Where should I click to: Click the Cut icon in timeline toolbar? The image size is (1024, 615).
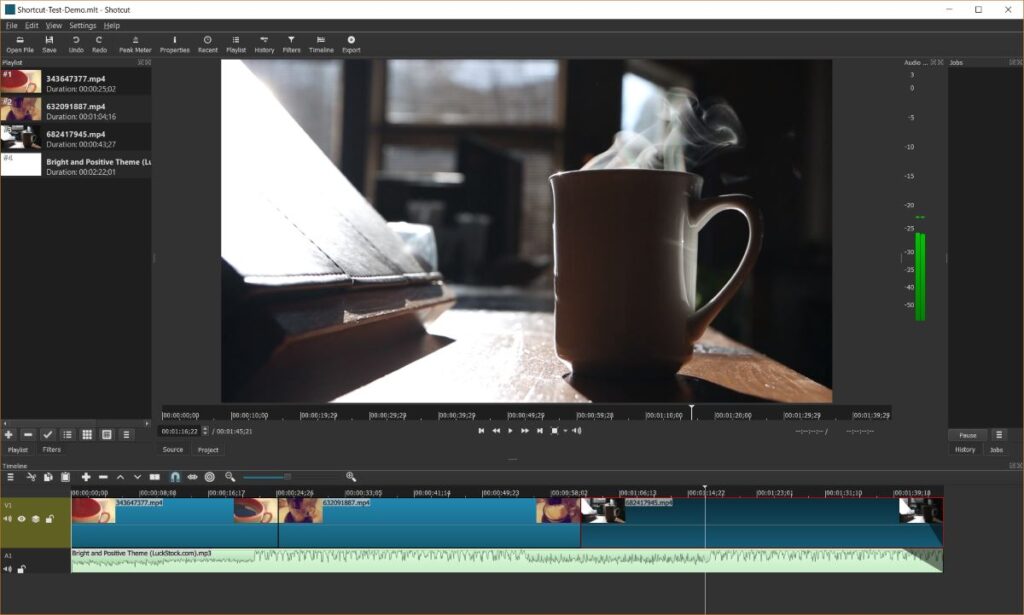point(31,477)
